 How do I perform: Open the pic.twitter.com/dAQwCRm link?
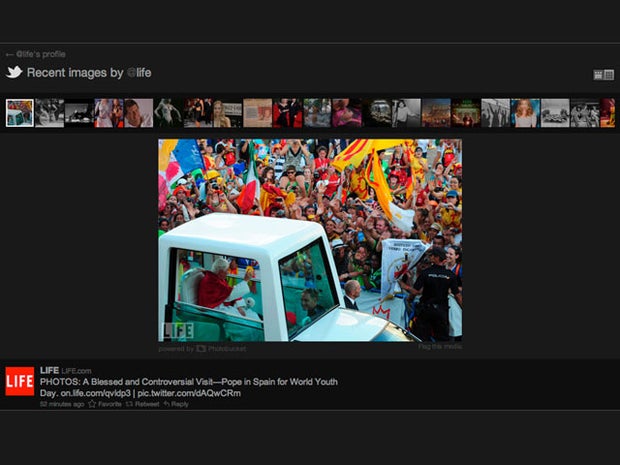pyautogui.click(x=189, y=393)
